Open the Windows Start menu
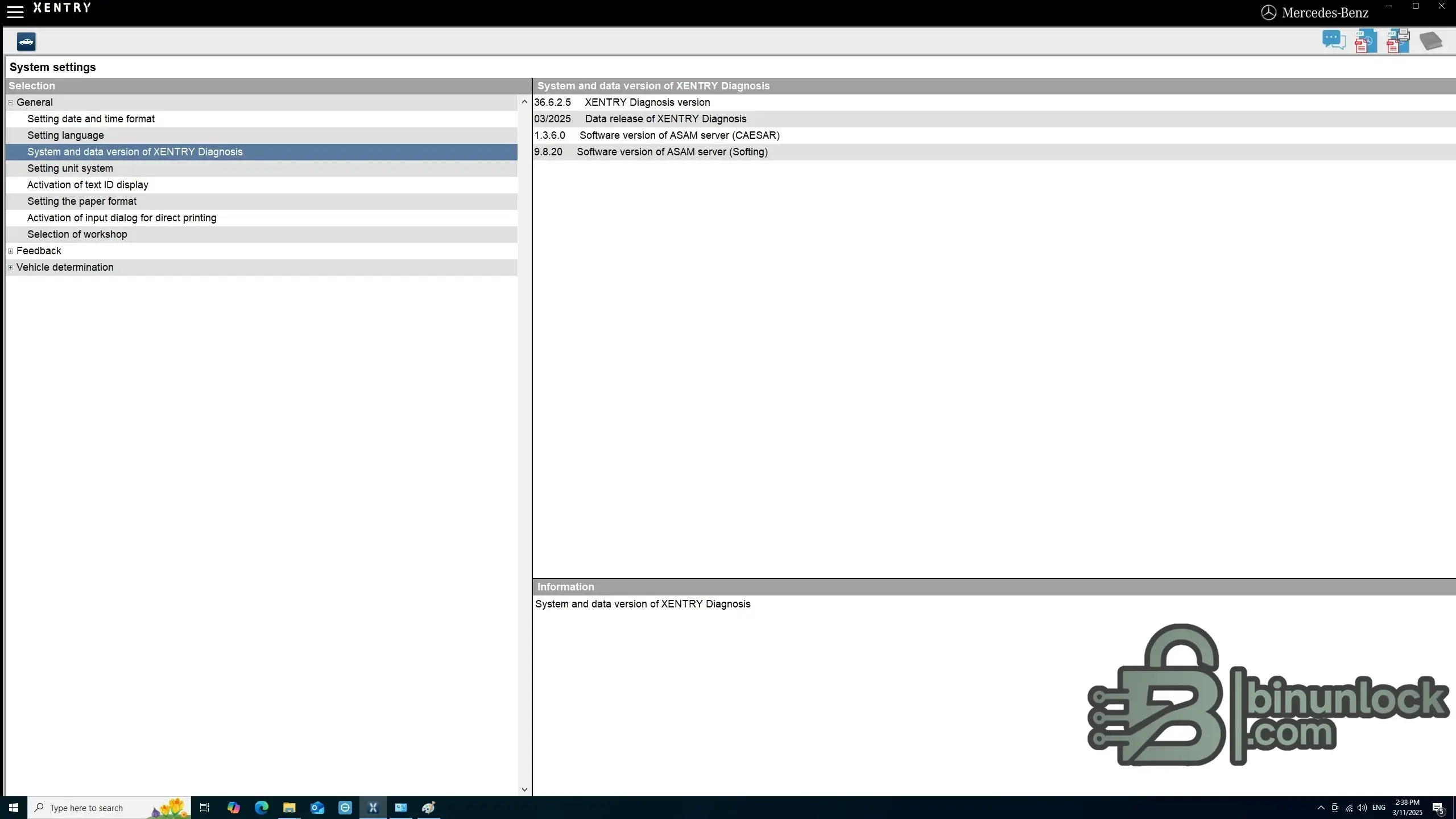The width and height of the screenshot is (1456, 819). point(14,808)
